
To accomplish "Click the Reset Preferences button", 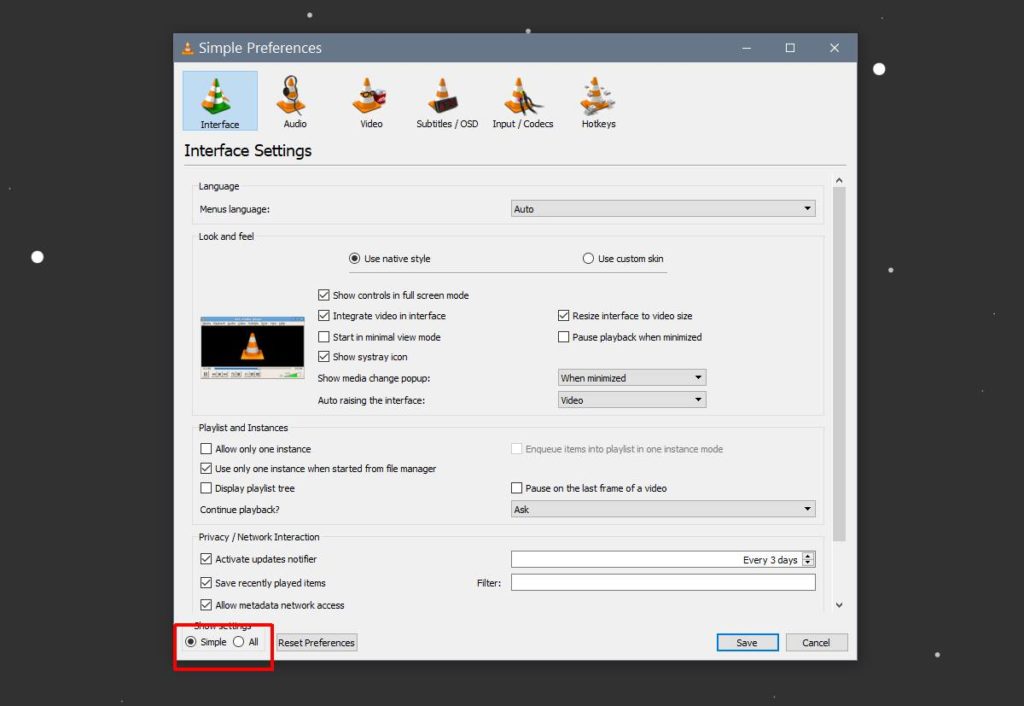I will (x=316, y=642).
